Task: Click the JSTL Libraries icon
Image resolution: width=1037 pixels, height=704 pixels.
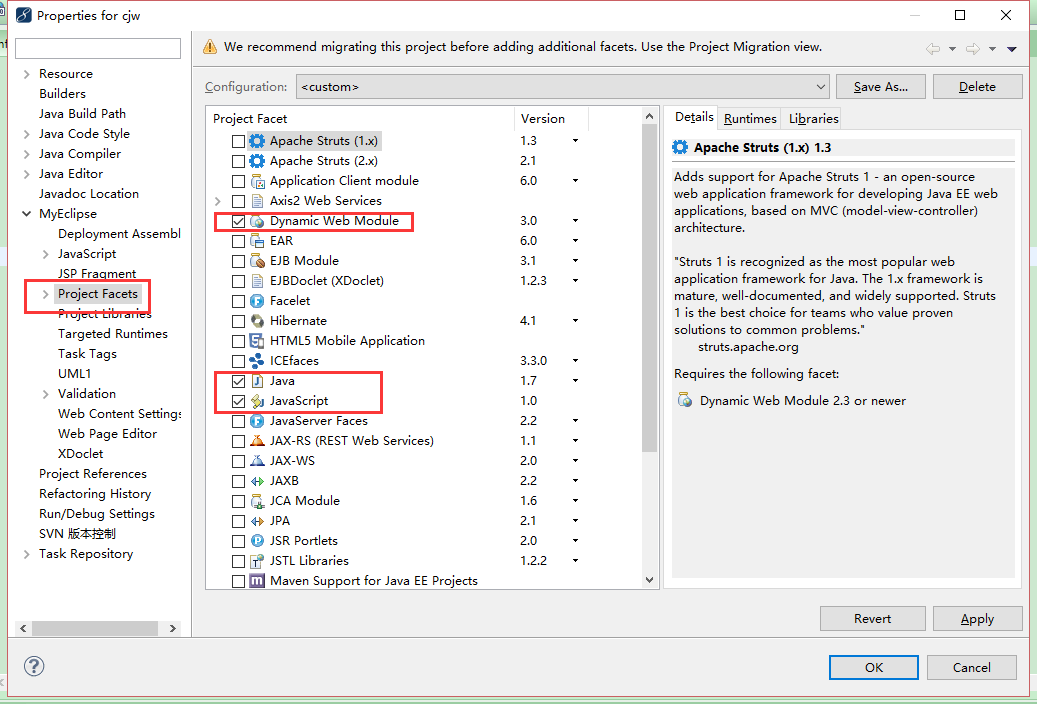Action: [x=257, y=561]
